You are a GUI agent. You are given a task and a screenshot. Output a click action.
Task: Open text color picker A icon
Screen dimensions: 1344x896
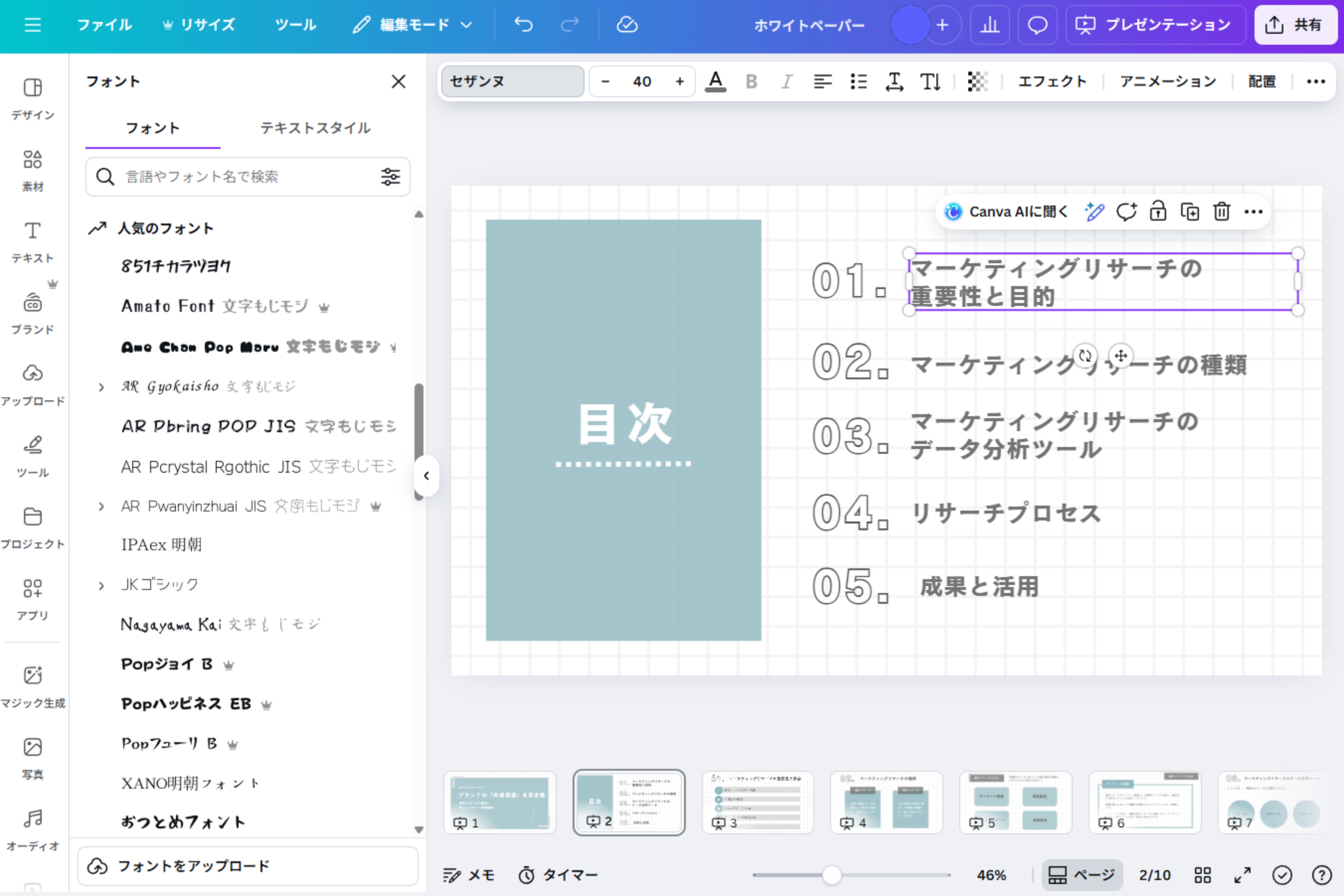point(715,82)
